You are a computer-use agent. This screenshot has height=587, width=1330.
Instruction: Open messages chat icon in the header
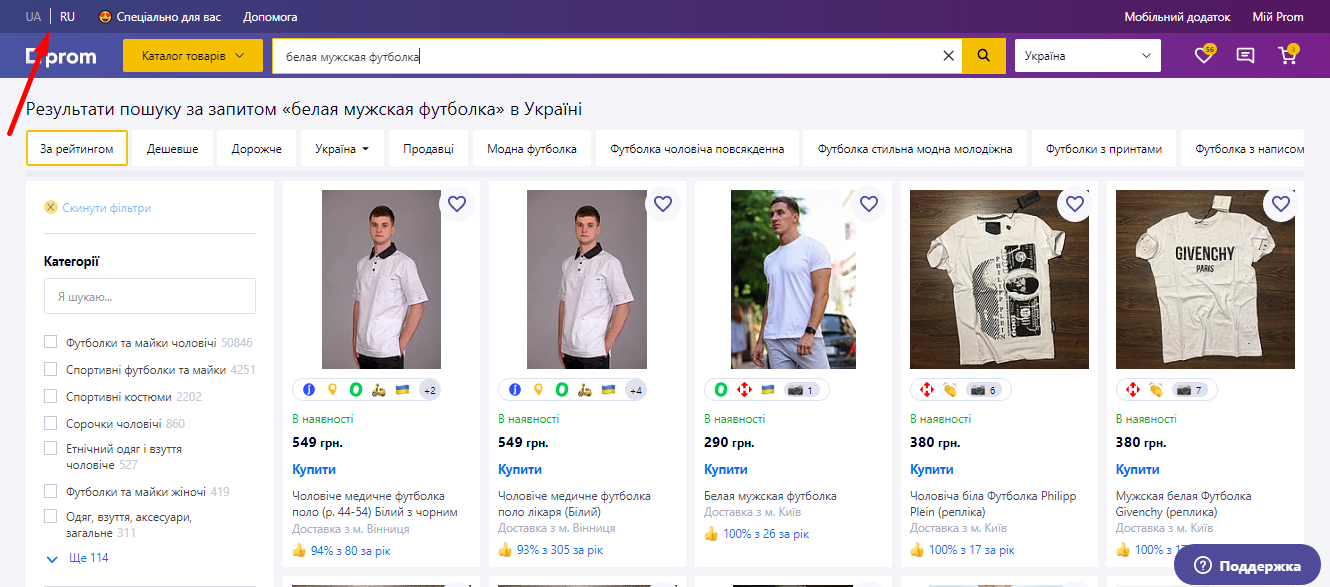pos(1245,56)
